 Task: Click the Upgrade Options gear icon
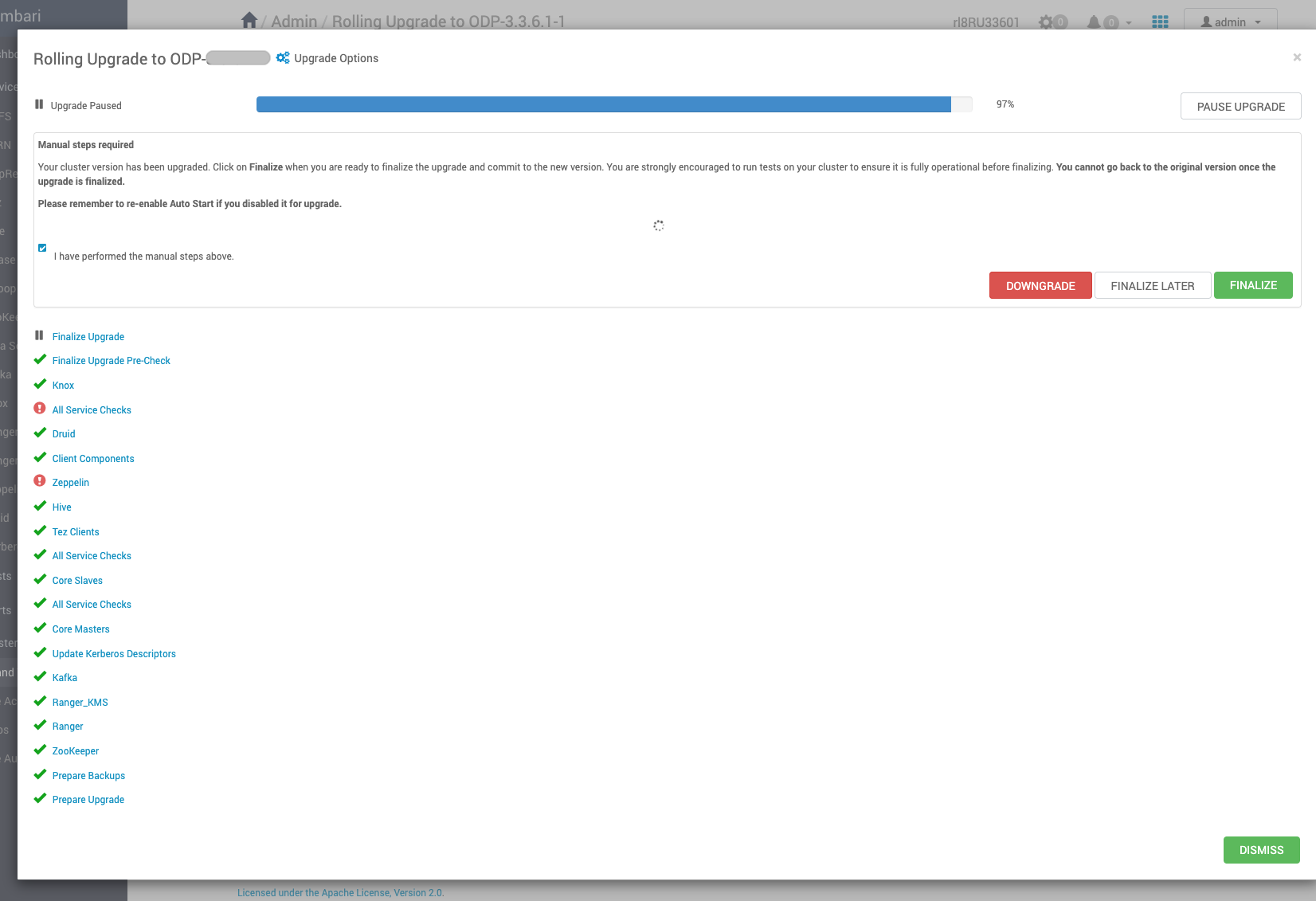click(x=283, y=57)
